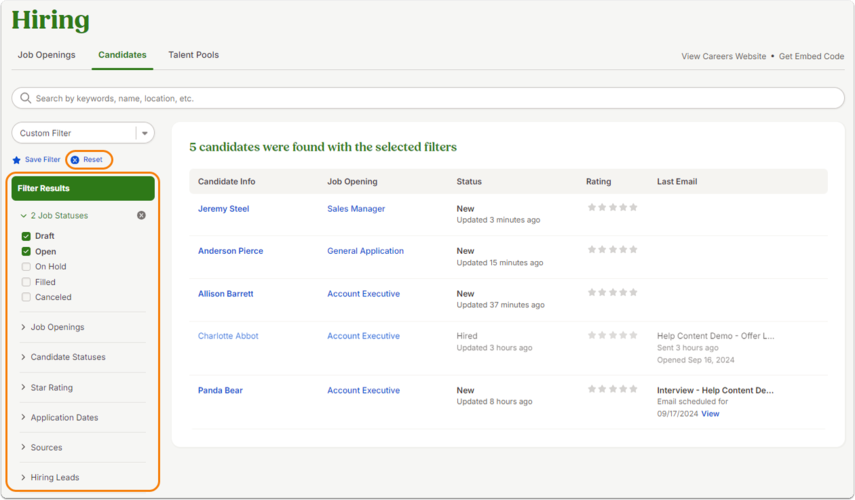The height and width of the screenshot is (500, 855).
Task: Click the Filter Results header
Action: point(83,188)
